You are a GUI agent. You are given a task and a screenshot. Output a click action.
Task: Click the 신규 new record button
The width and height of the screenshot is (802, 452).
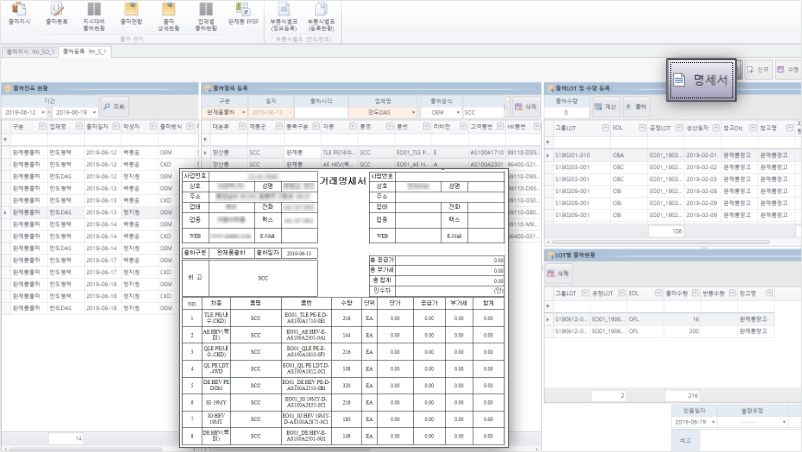(758, 70)
